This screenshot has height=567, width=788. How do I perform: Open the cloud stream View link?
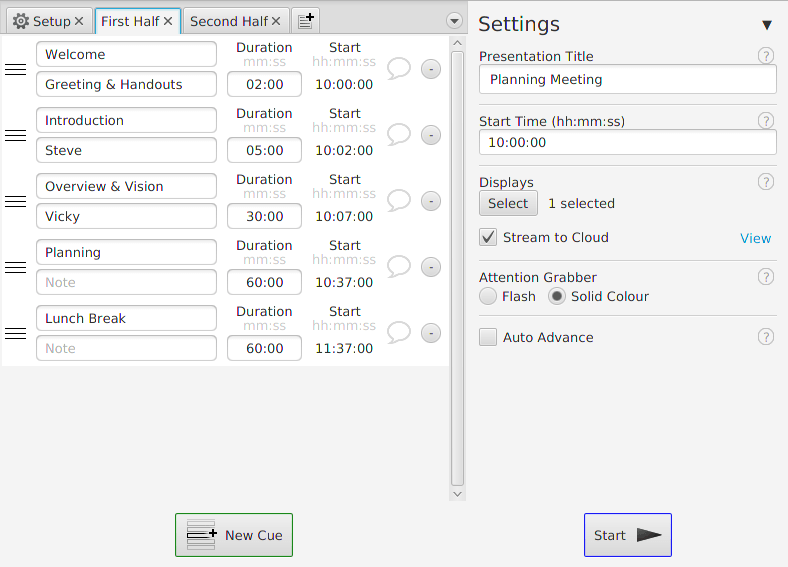[x=755, y=238]
